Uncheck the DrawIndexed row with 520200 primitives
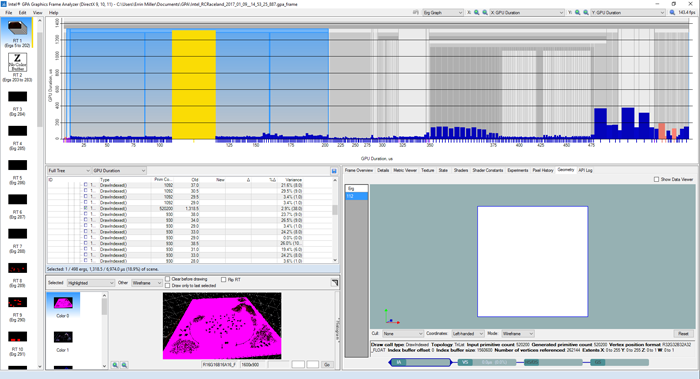 click(86, 208)
